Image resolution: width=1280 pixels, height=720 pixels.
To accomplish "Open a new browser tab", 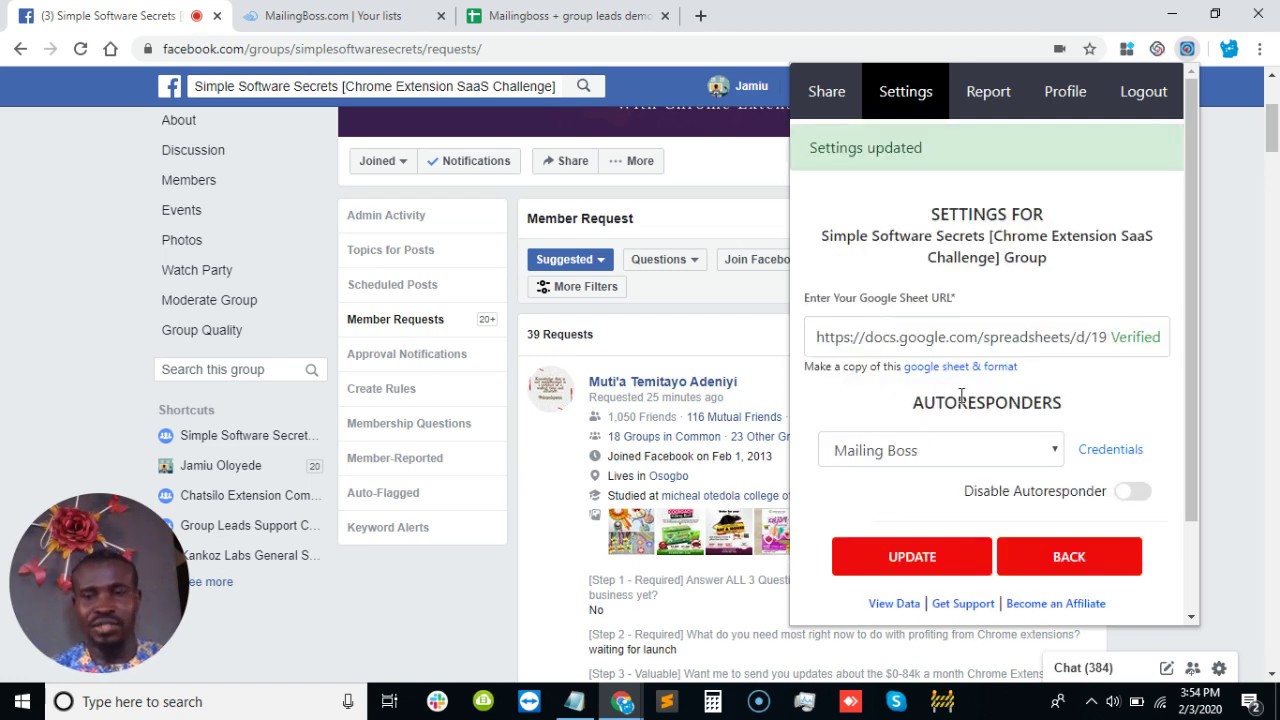I will [x=701, y=16].
